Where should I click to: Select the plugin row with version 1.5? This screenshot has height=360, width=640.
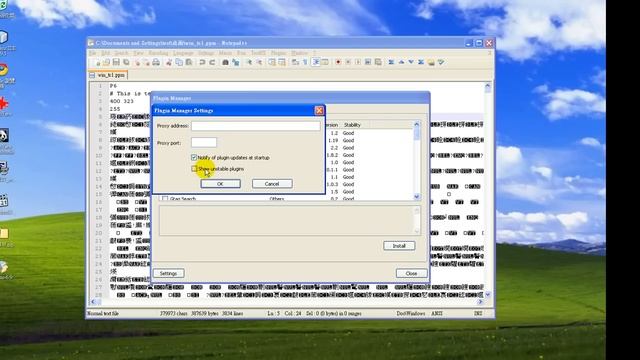pyautogui.click(x=369, y=191)
